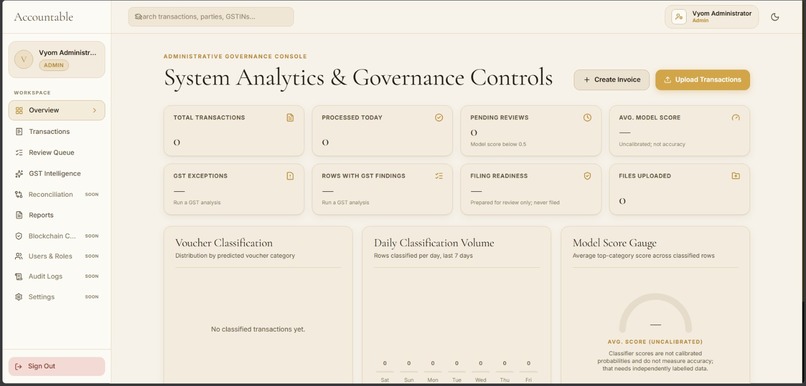This screenshot has height=386, width=806.
Task: Select Settings sidebar label
Action: click(x=42, y=297)
